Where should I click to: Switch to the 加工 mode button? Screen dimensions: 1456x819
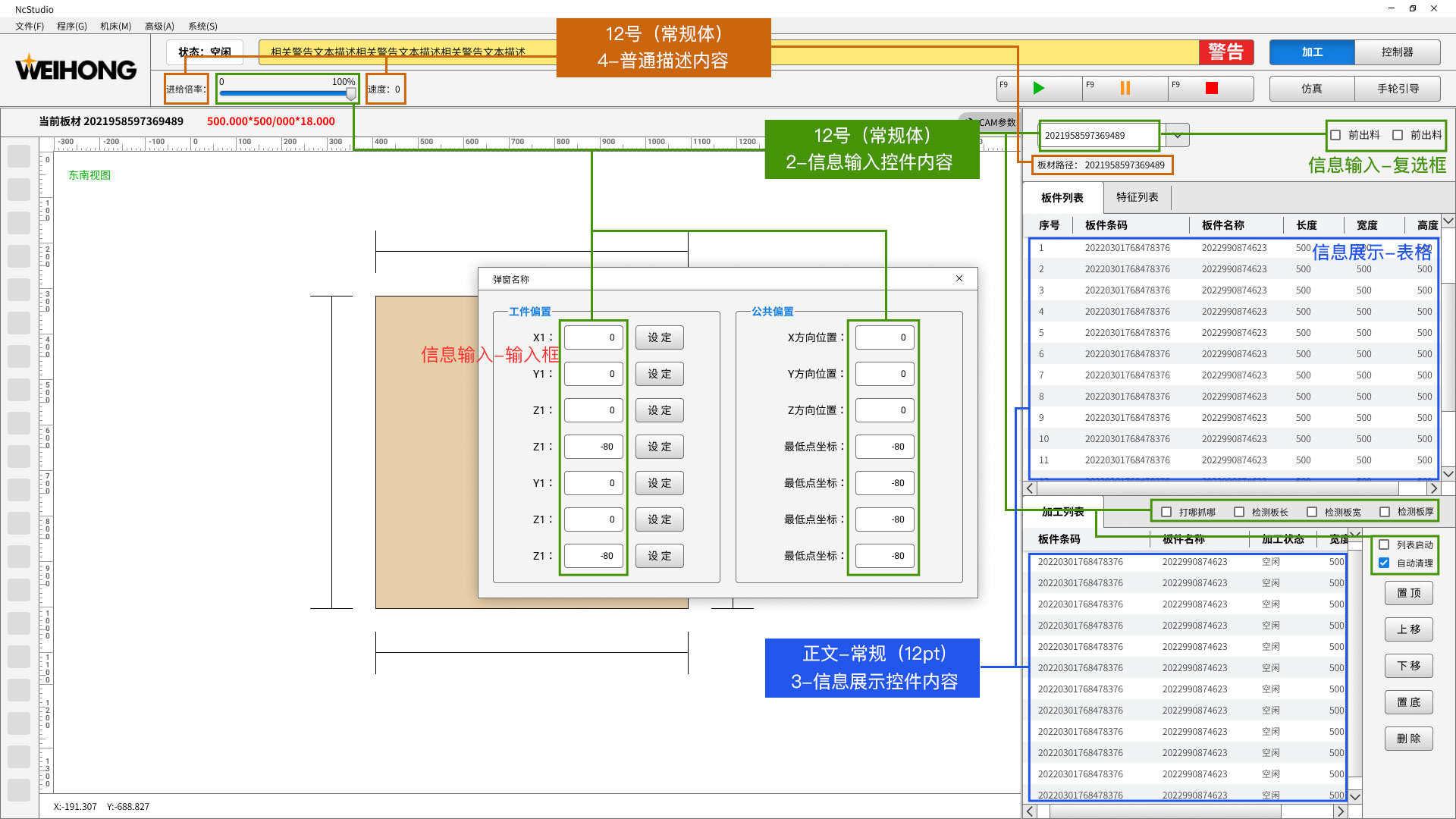tap(1312, 52)
